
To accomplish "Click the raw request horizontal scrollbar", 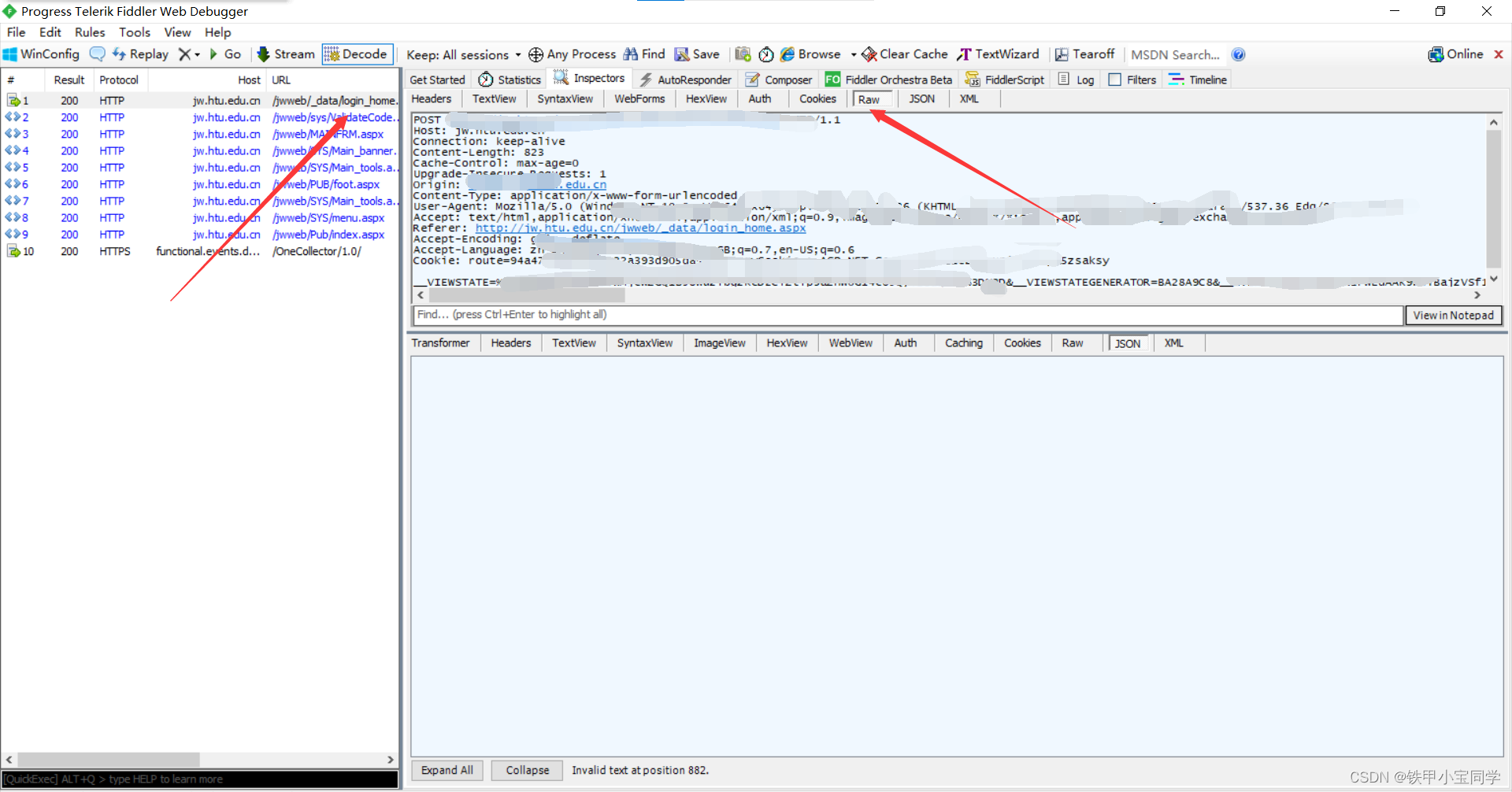I will click(526, 295).
